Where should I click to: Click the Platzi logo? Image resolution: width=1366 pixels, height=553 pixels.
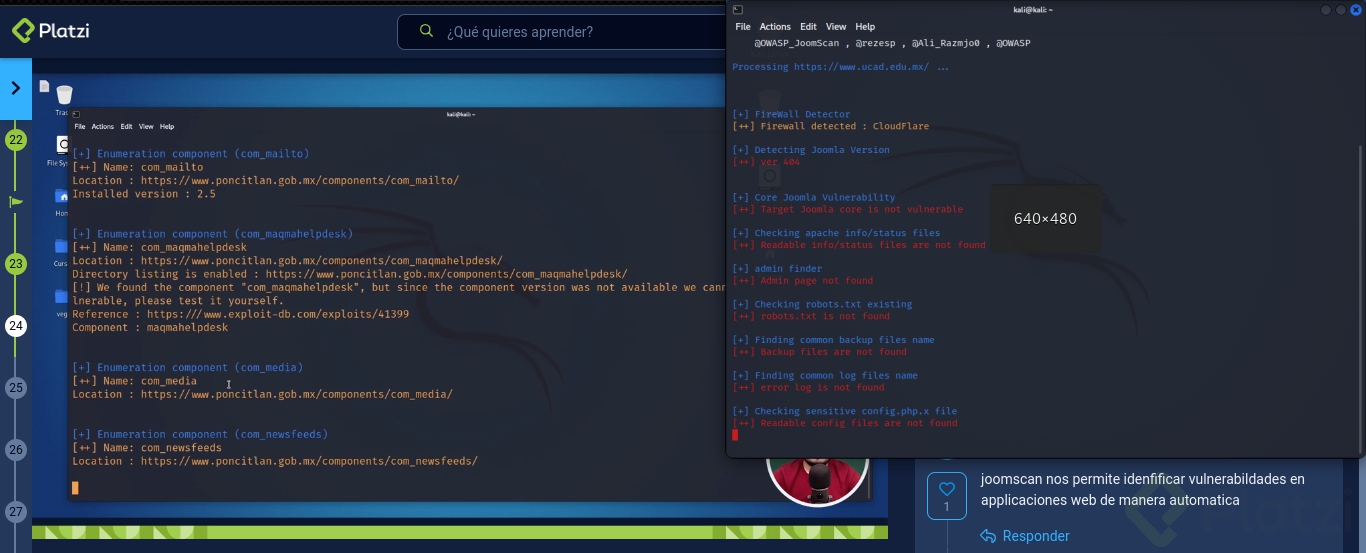(51, 31)
